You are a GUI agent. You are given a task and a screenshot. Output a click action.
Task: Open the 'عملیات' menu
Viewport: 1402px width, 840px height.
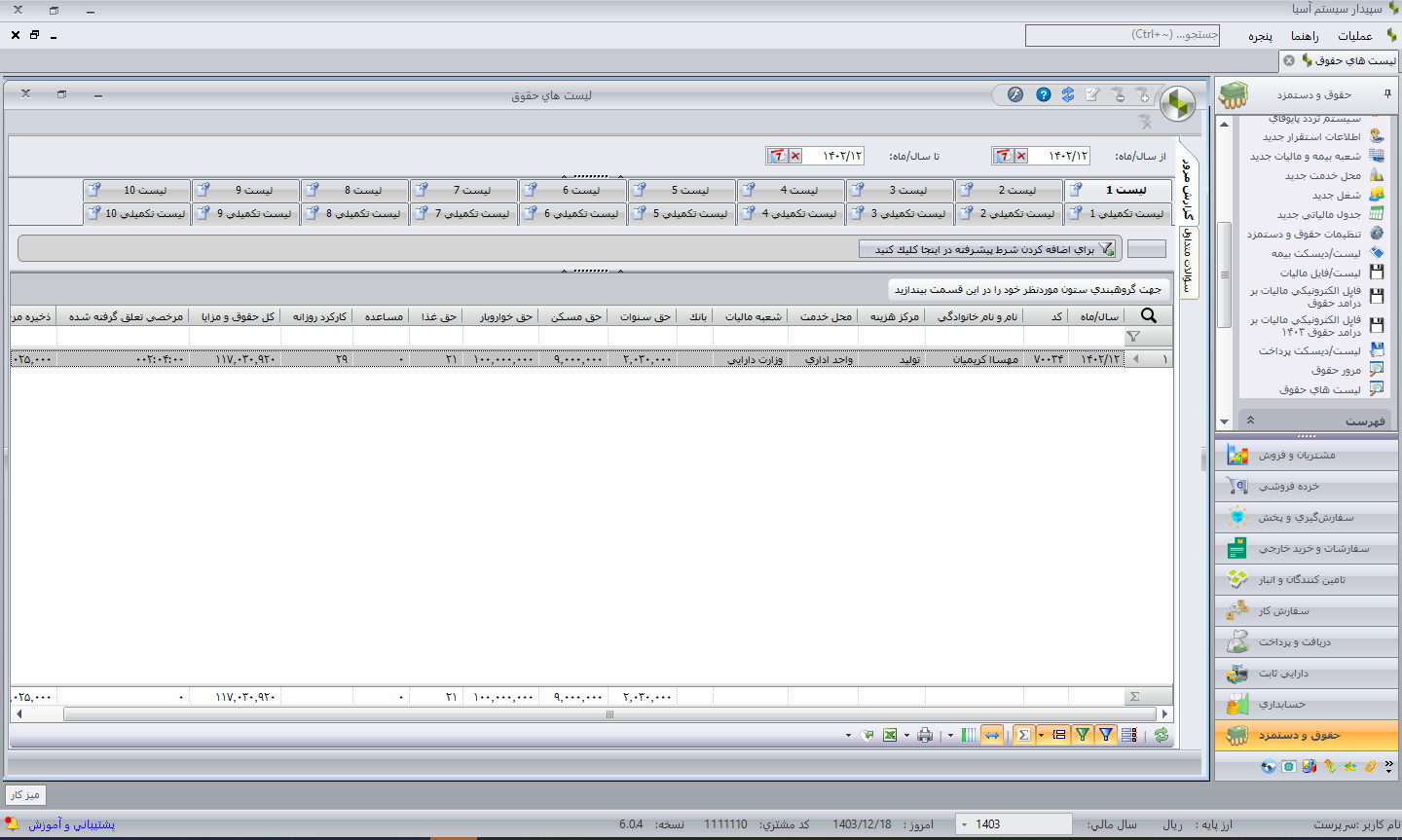coord(1355,36)
